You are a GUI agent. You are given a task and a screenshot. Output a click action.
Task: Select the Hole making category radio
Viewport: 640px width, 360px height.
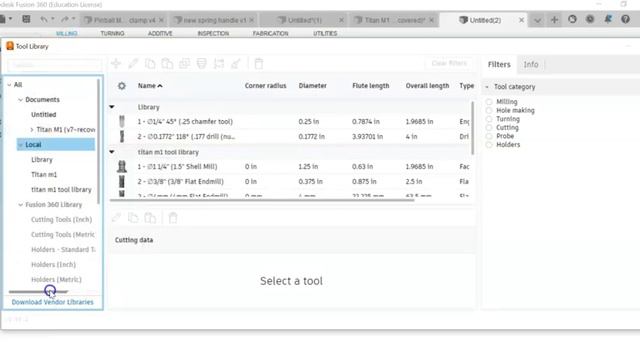[x=489, y=110]
